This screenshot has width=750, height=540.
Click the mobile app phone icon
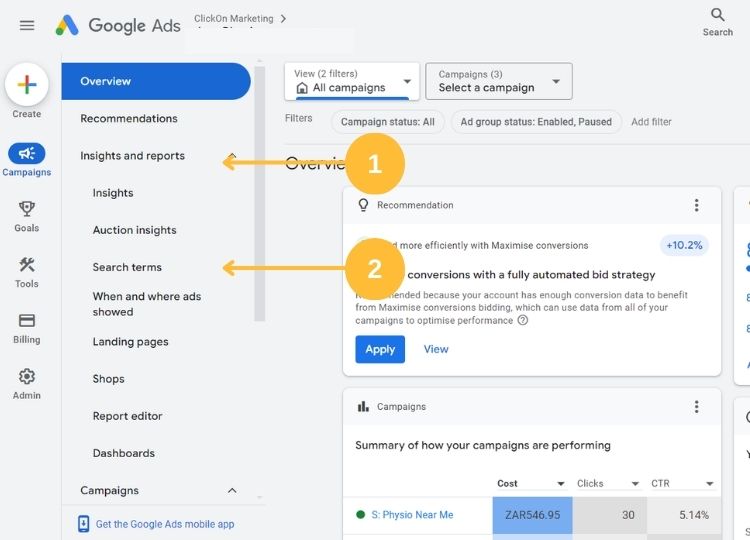click(x=83, y=524)
